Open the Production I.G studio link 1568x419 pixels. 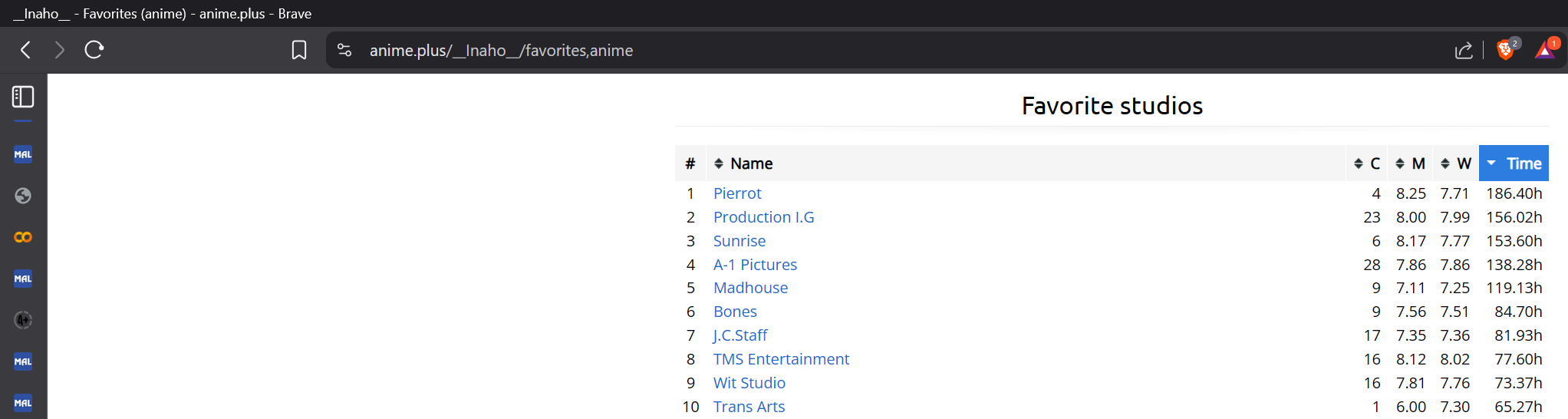pyautogui.click(x=763, y=217)
